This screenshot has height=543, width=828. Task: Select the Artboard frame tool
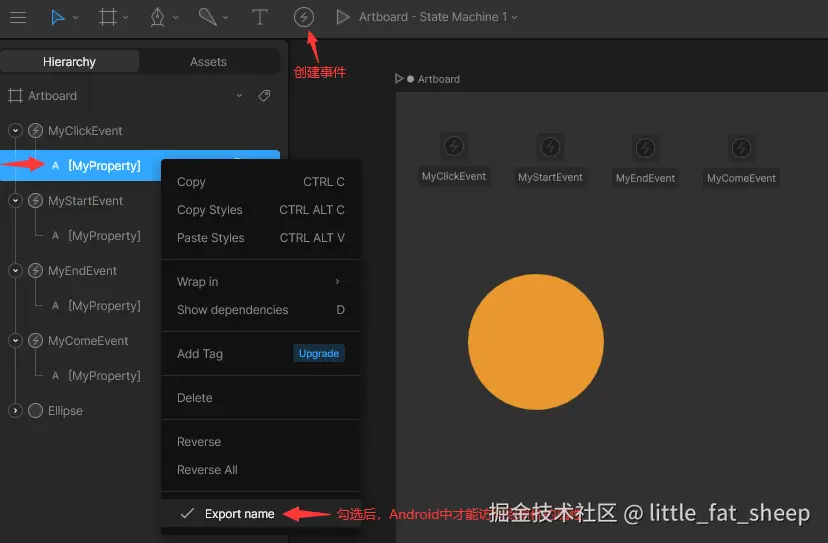(x=108, y=17)
